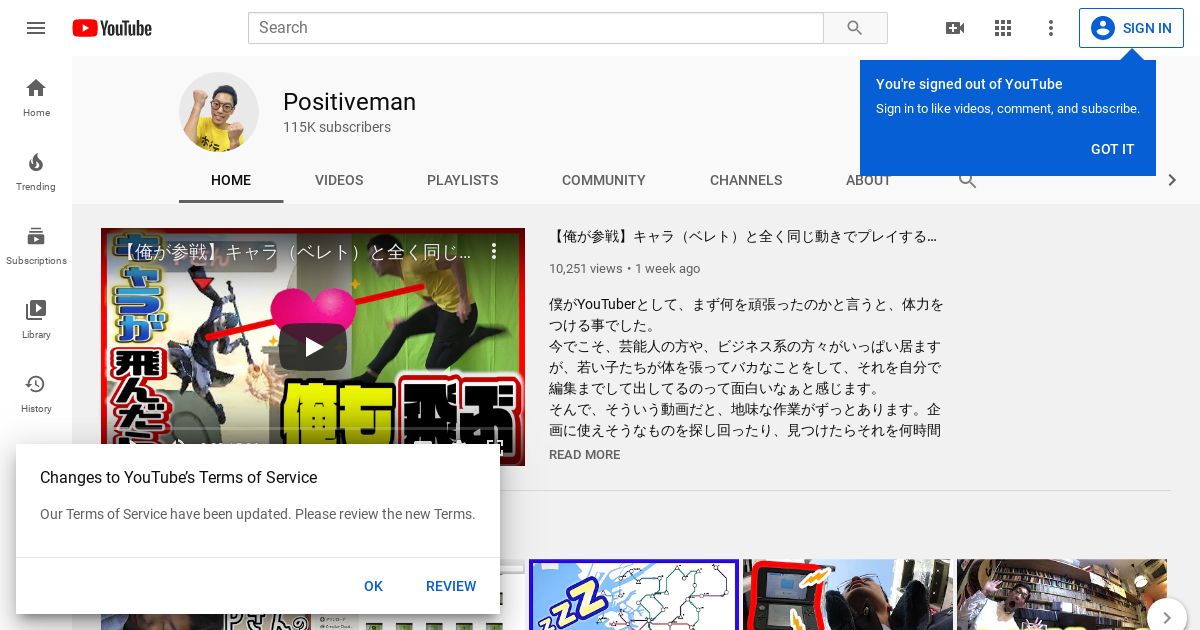1200x630 pixels.
Task: Open Library in the left sidebar
Action: (36, 320)
